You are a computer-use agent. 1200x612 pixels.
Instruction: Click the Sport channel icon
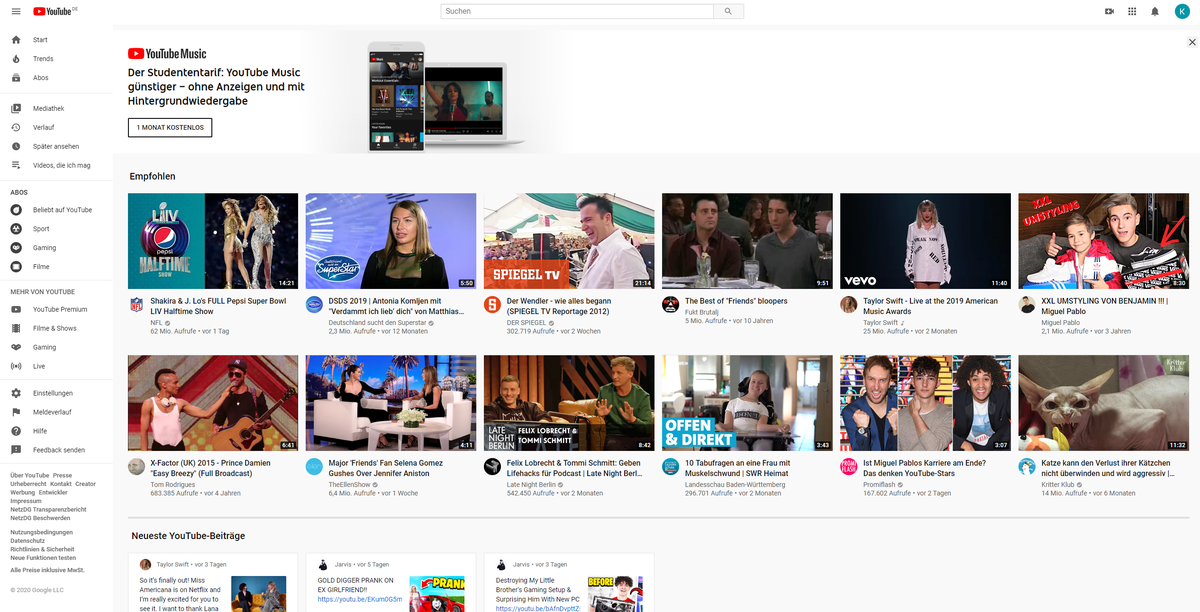pos(16,229)
